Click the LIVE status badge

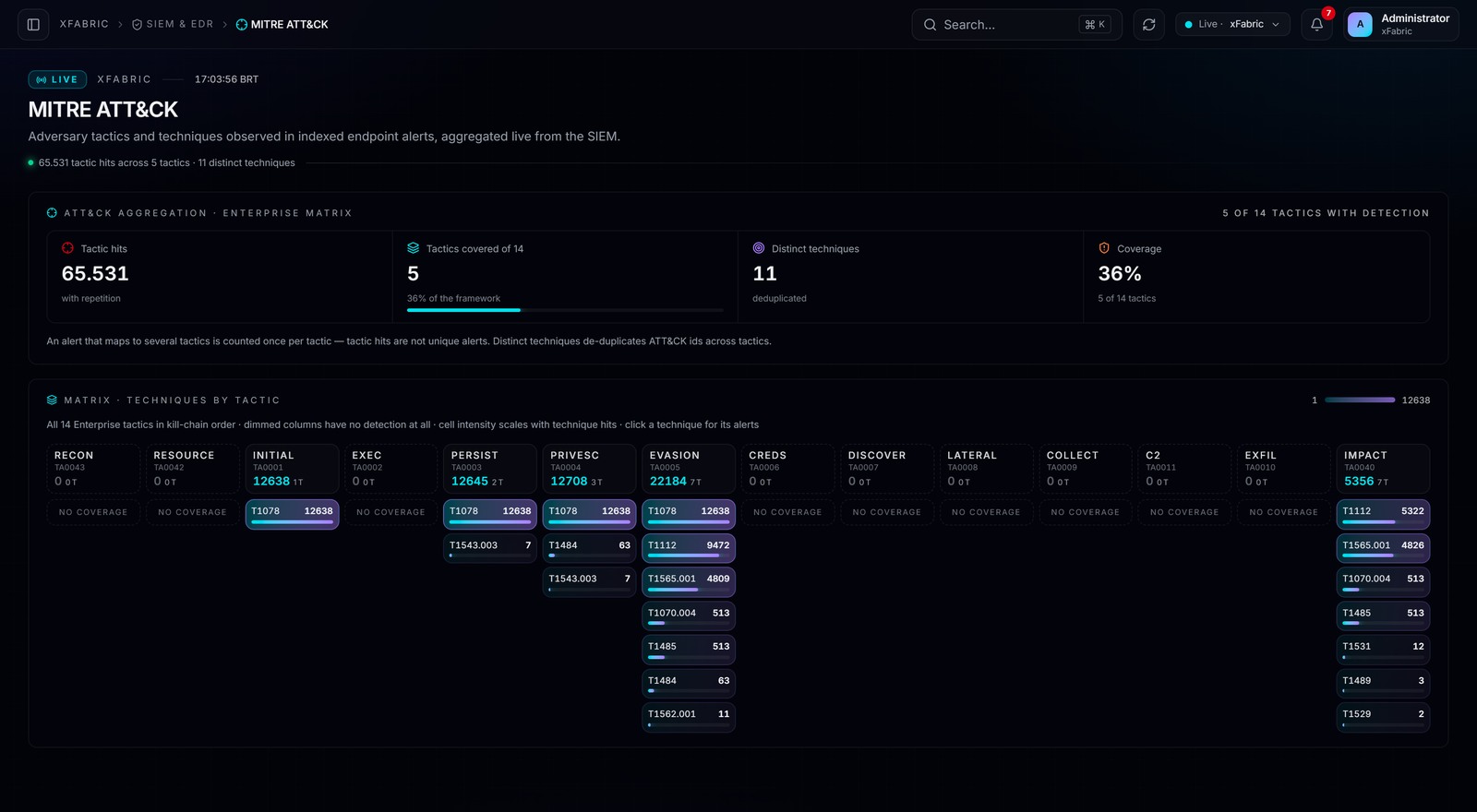point(57,79)
